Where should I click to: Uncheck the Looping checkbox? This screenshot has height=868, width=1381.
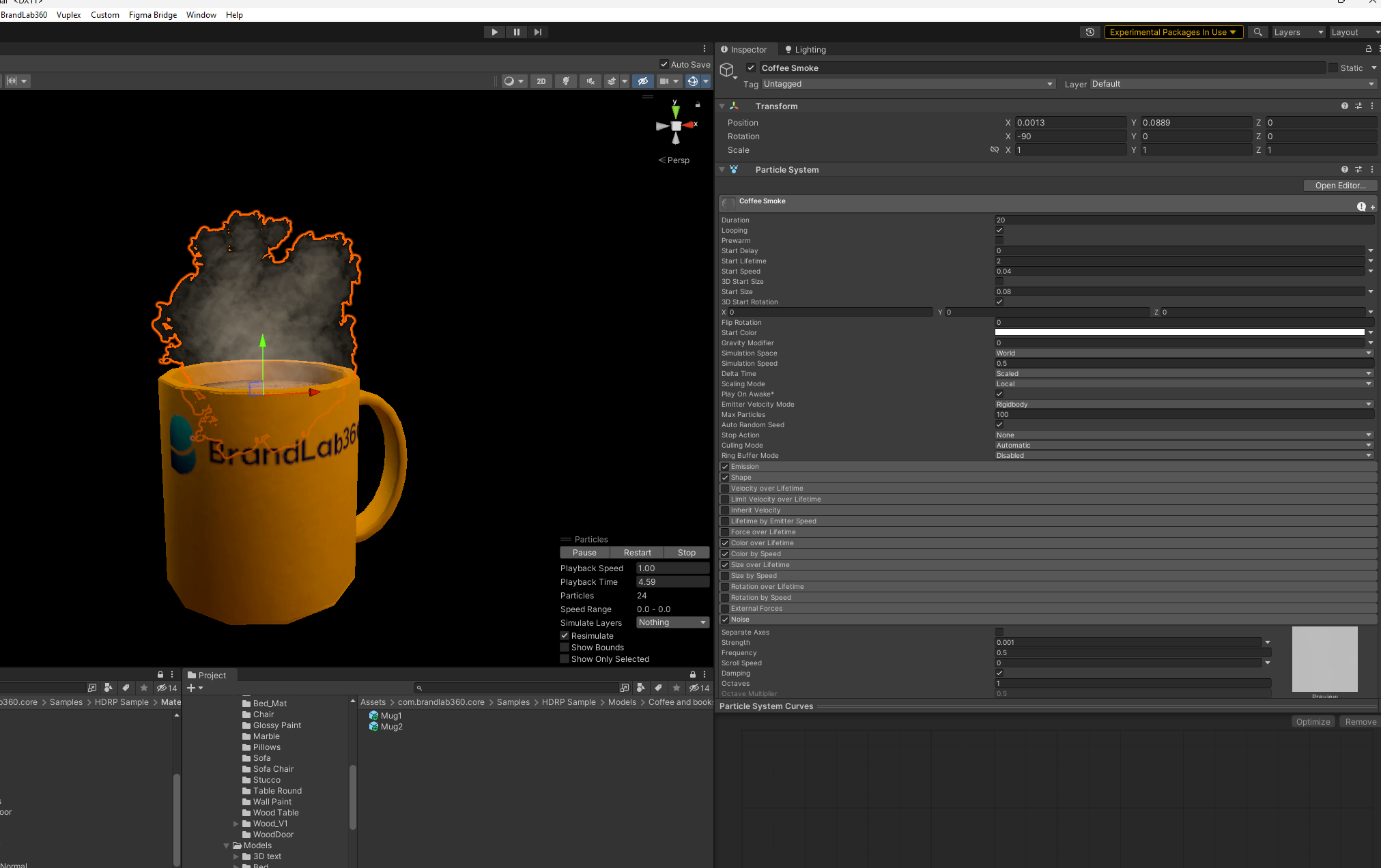pos(999,231)
